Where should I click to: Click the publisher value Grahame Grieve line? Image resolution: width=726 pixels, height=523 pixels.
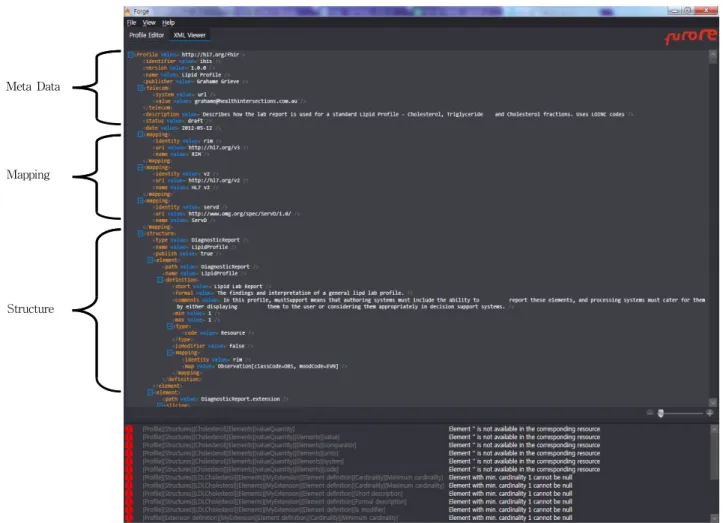195,81
